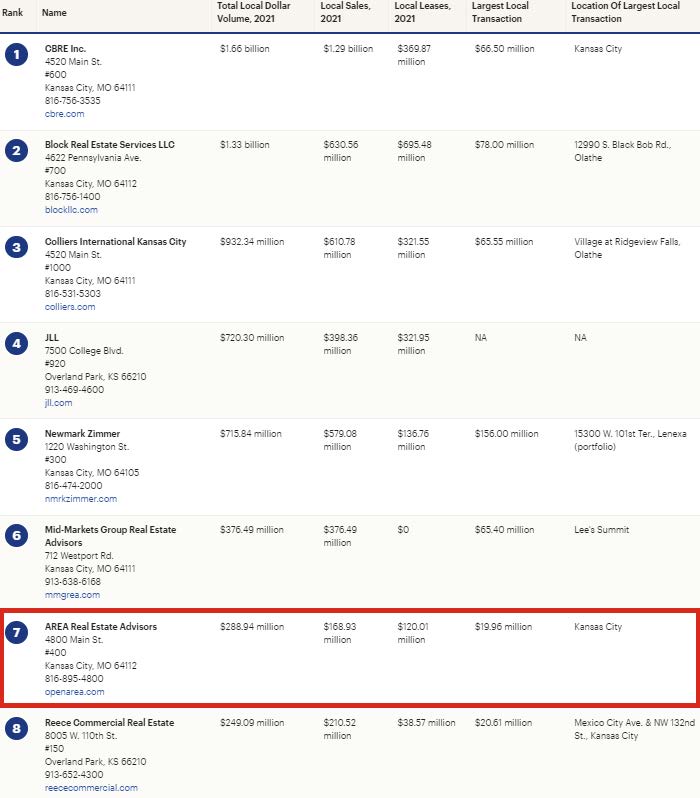
Task: Select the Local Leases, 2021 column header
Action: click(423, 12)
